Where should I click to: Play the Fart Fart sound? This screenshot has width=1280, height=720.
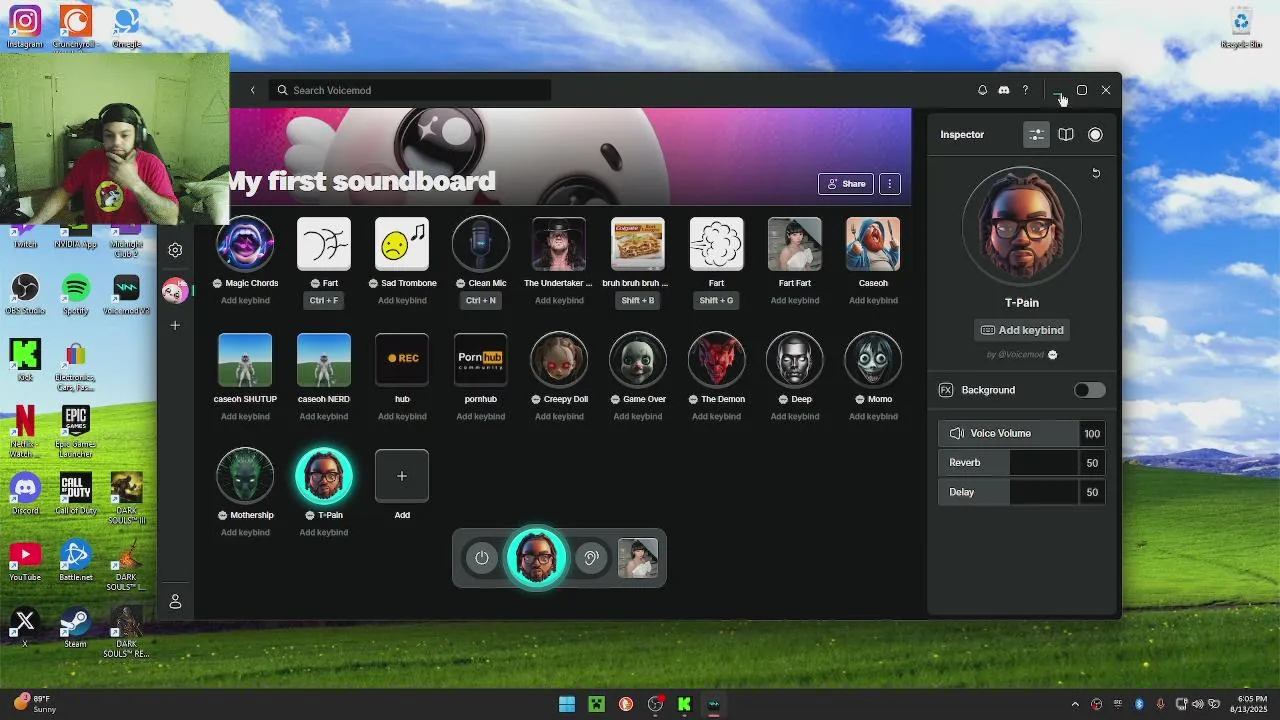[x=795, y=244]
